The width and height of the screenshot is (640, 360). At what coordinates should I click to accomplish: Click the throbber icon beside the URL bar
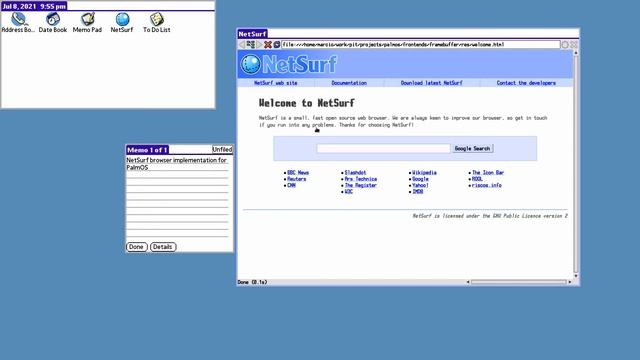[x=565, y=44]
